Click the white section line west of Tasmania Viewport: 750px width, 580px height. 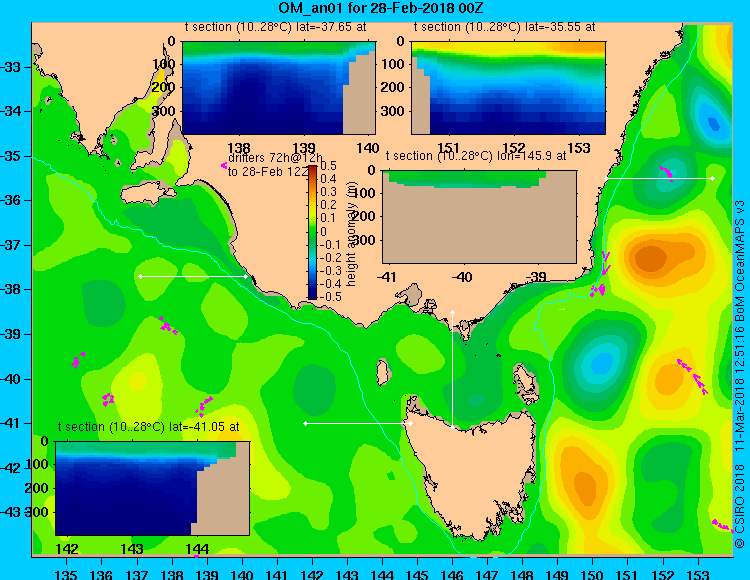click(358, 424)
